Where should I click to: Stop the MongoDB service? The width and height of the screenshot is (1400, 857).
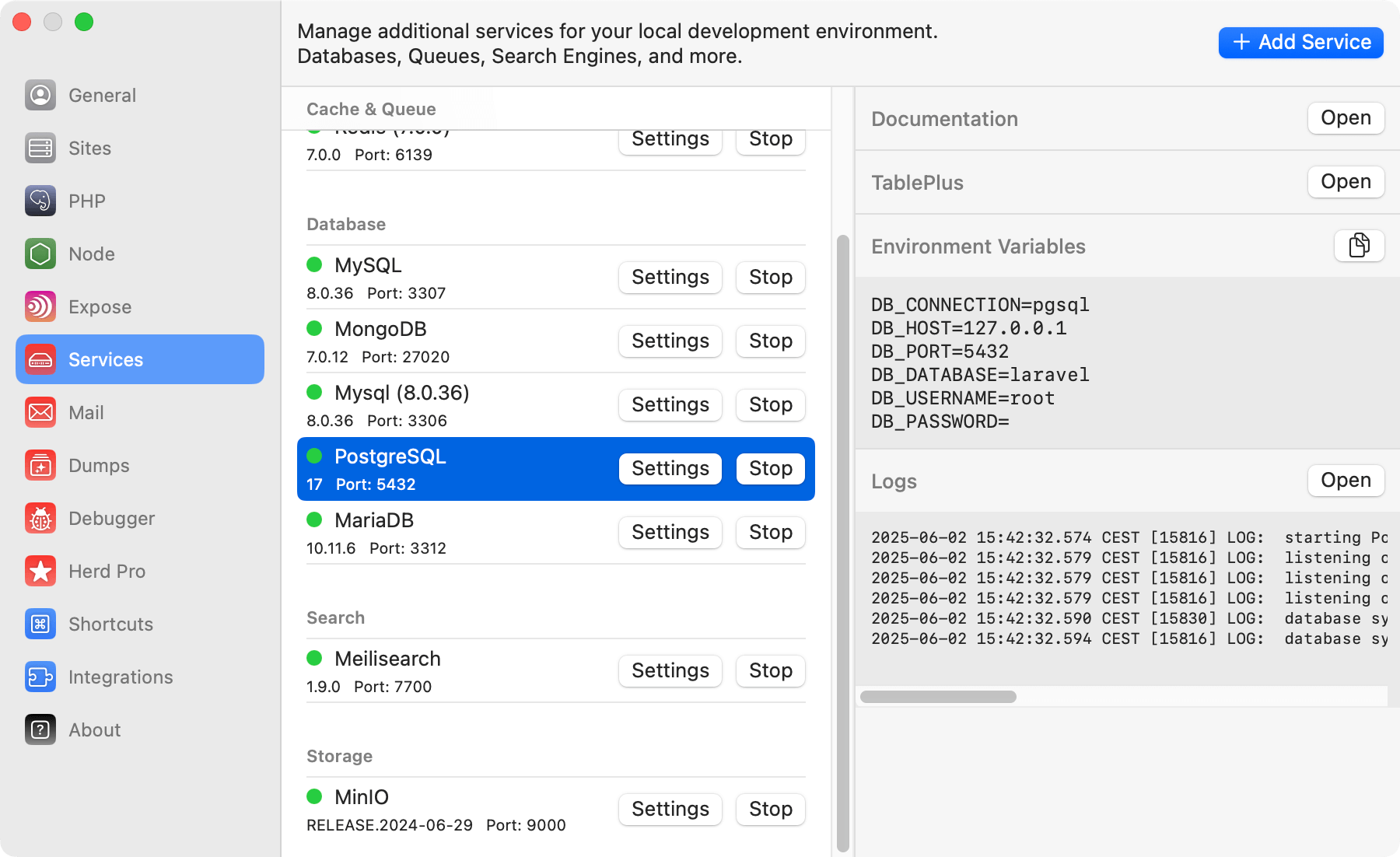[x=769, y=341]
